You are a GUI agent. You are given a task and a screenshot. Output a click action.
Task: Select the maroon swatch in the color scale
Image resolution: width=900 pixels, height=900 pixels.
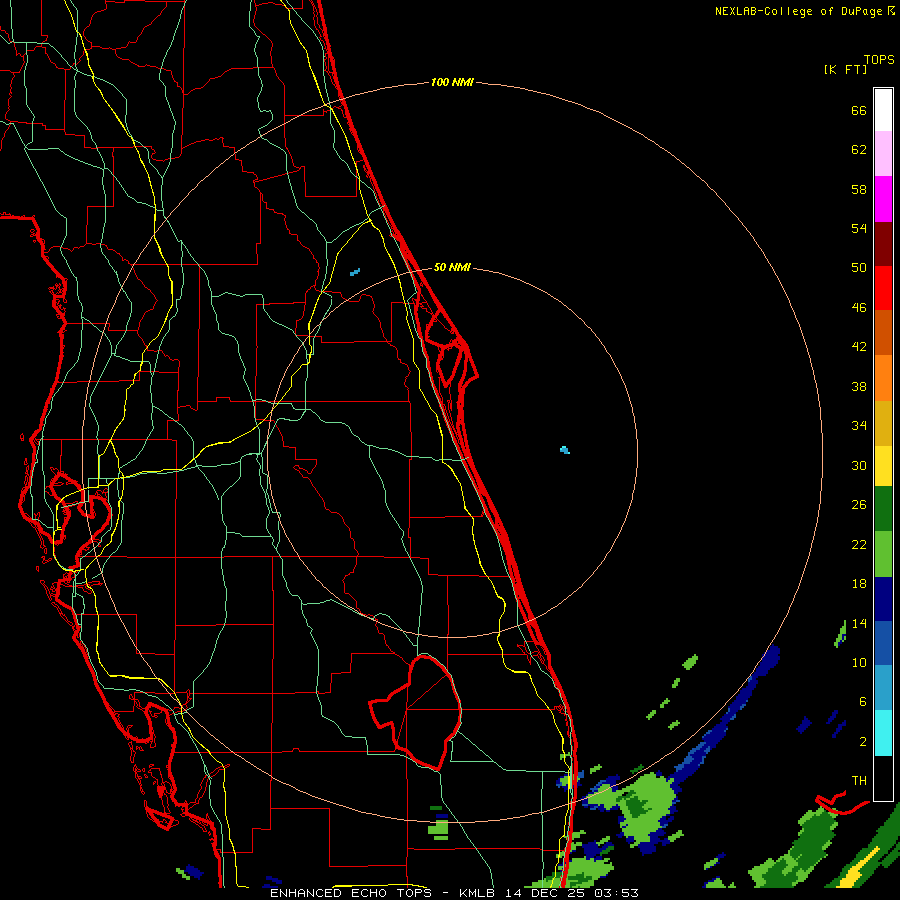coord(883,243)
